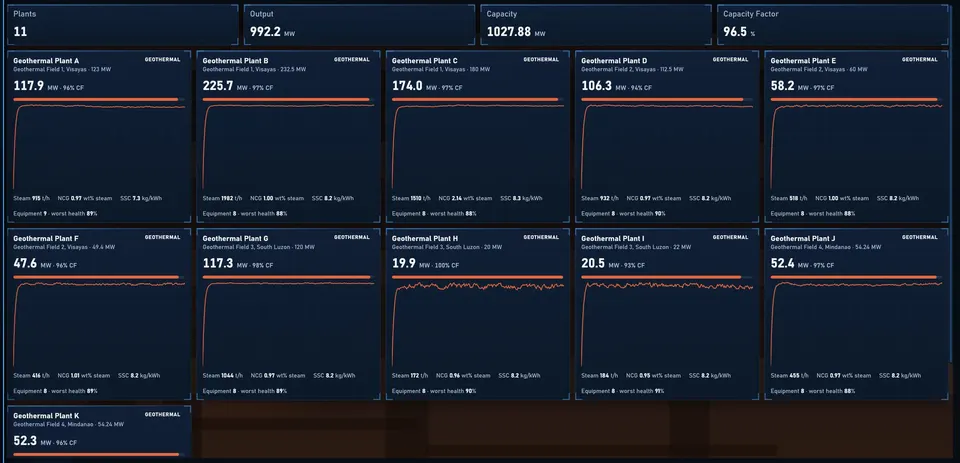Open the Geothermal Plant A title
Image resolution: width=960 pixels, height=463 pixels.
tap(46, 61)
